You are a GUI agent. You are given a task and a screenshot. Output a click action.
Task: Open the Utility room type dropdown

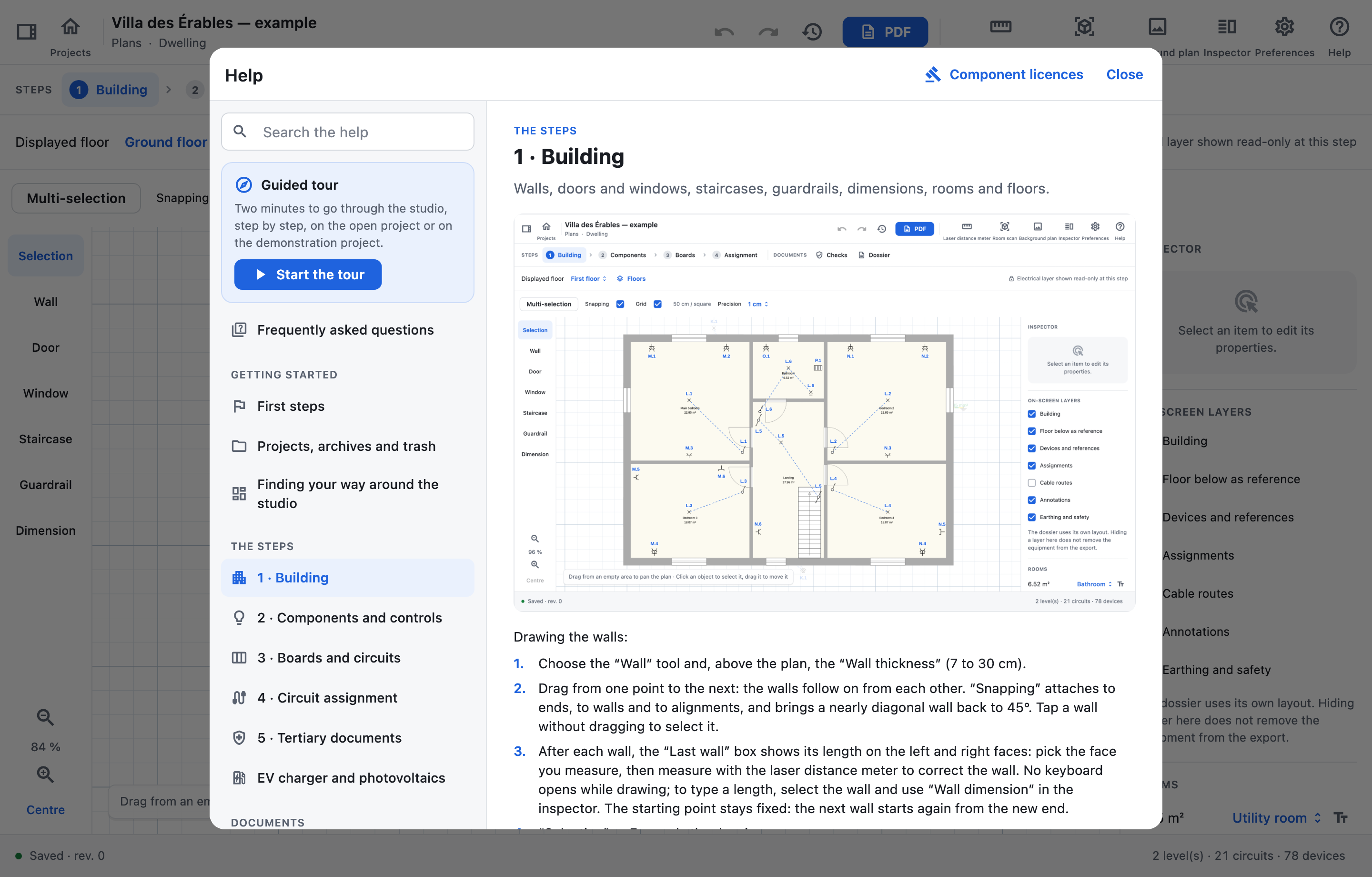pyautogui.click(x=1277, y=818)
